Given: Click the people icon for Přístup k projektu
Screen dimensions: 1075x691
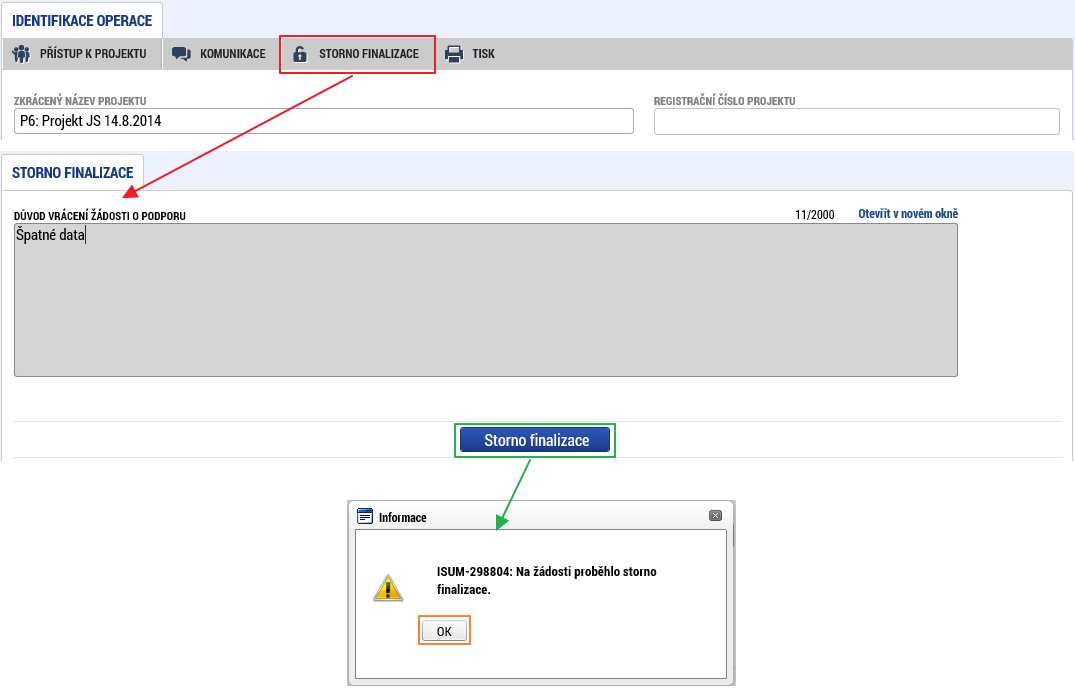Looking at the screenshot, I should pos(21,53).
